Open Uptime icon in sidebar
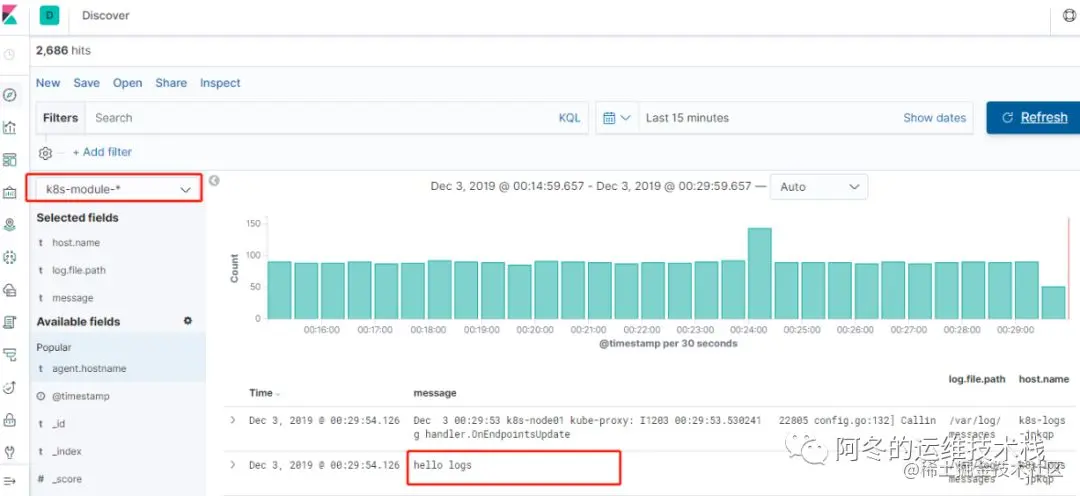 point(10,387)
